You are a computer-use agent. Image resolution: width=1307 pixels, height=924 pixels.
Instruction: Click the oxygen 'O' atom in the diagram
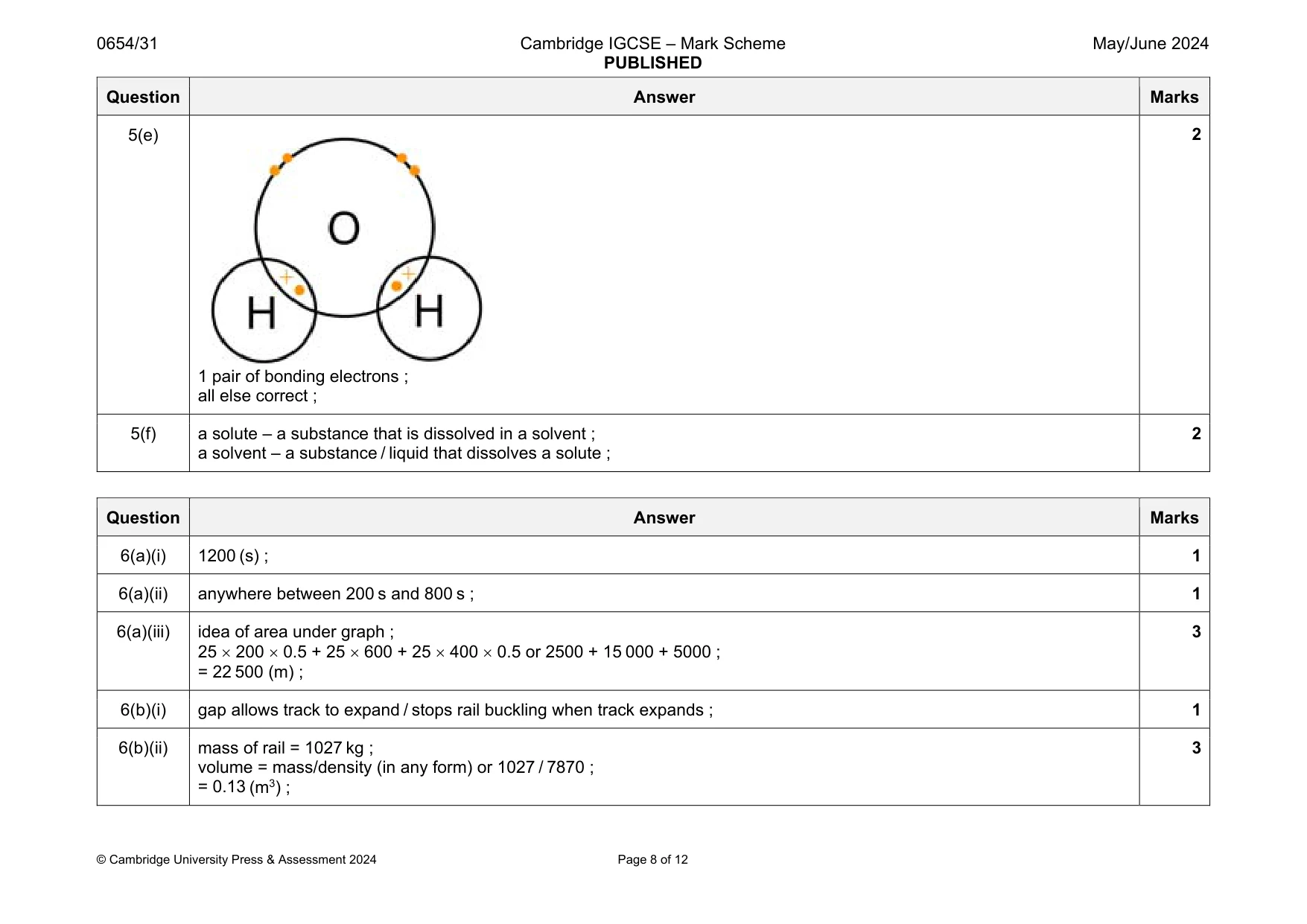tap(344, 228)
